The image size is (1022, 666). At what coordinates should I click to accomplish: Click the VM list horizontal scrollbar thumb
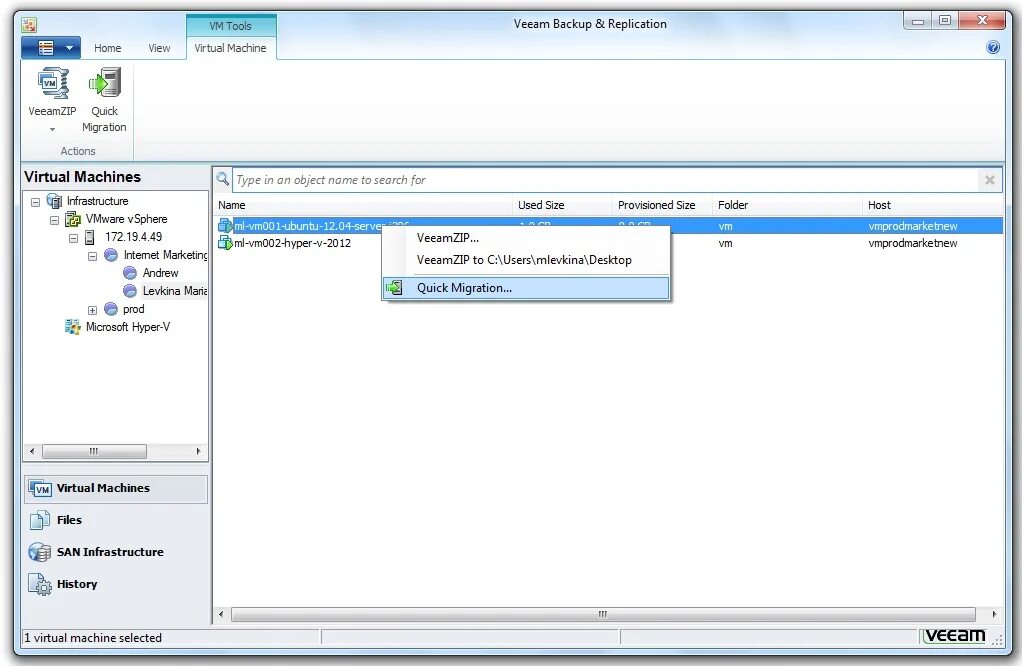(603, 614)
